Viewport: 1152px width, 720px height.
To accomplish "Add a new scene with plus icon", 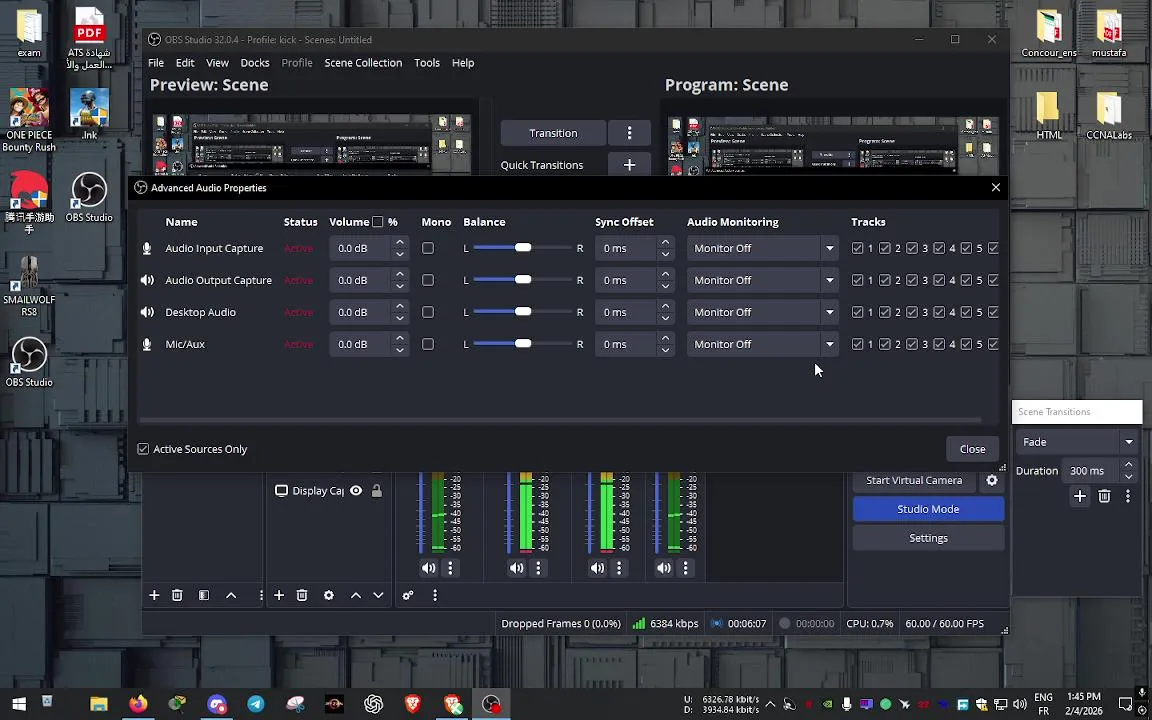I will (154, 595).
